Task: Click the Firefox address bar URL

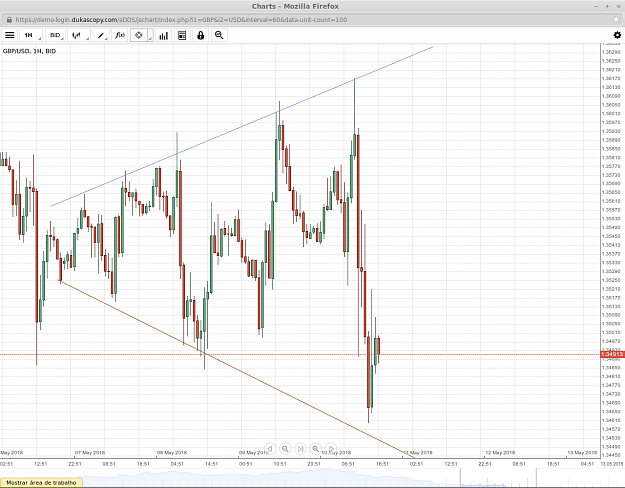Action: [181, 20]
